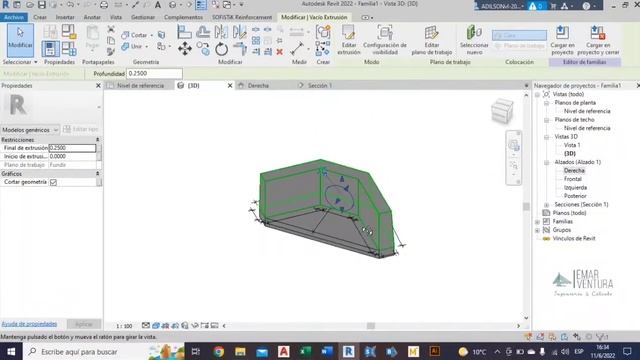Screen dimensions: 640x360
Task: Click the Windows Start button
Action: 11,351
